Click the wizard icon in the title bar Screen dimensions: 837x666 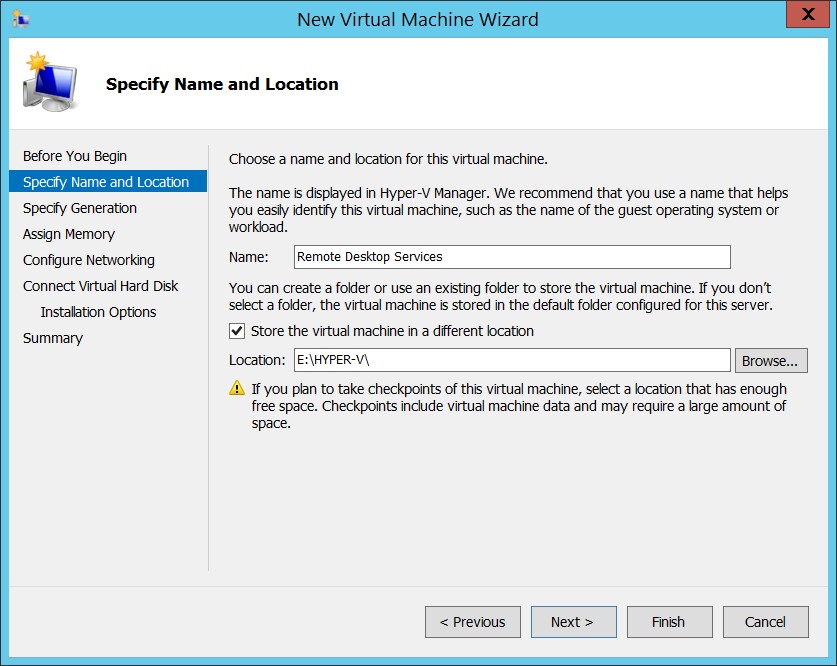[x=20, y=19]
